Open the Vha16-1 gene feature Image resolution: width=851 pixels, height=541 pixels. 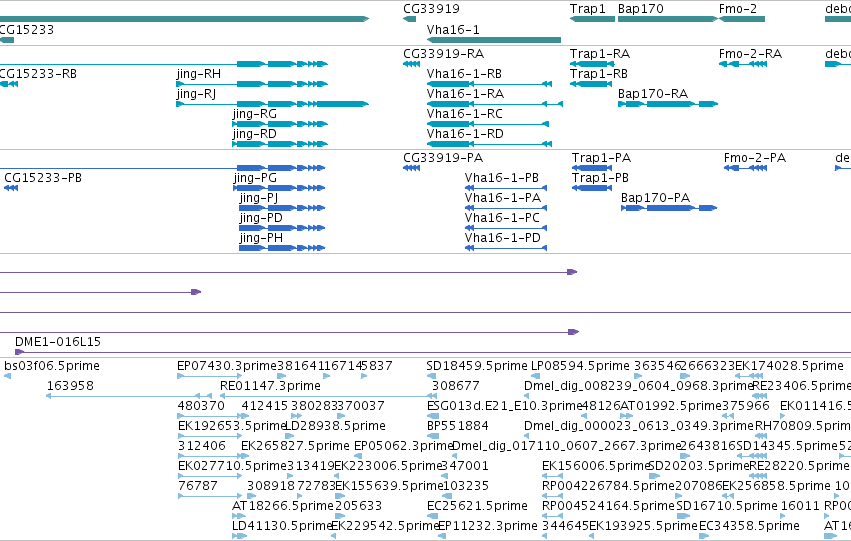pos(494,40)
